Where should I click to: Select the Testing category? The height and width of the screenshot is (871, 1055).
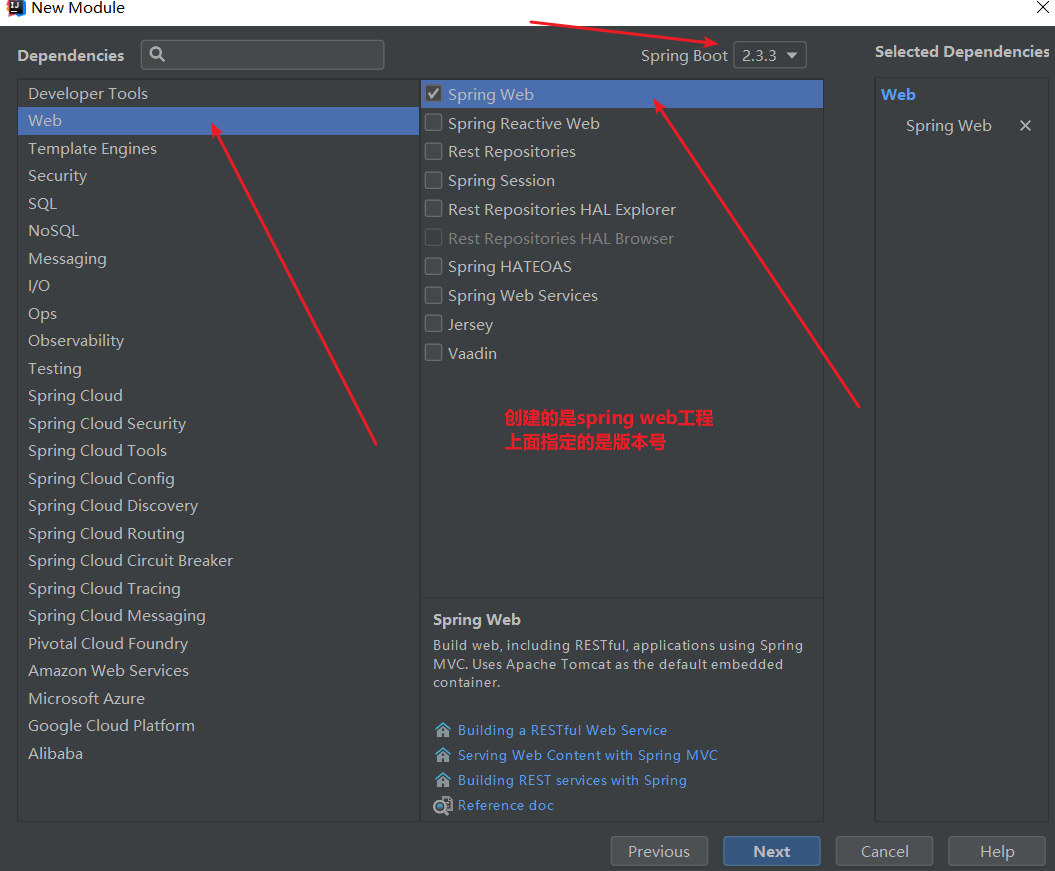pyautogui.click(x=219, y=369)
